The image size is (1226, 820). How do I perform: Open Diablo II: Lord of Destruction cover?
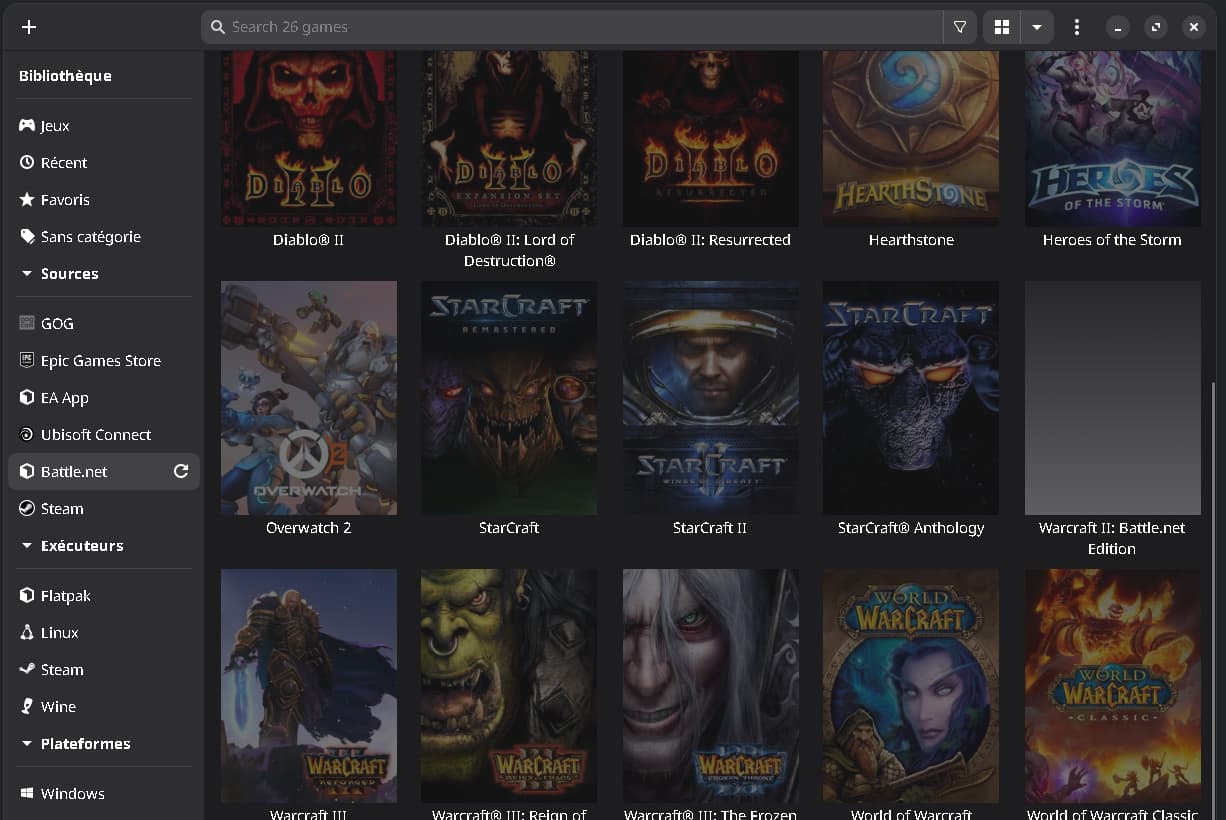[509, 139]
